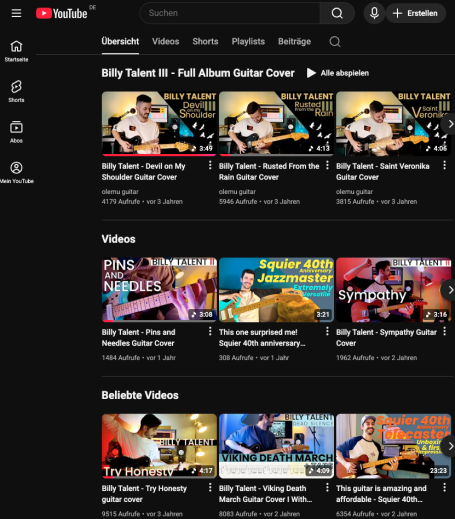
Task: Click Alle abspielen to play all
Action: pyautogui.click(x=338, y=73)
